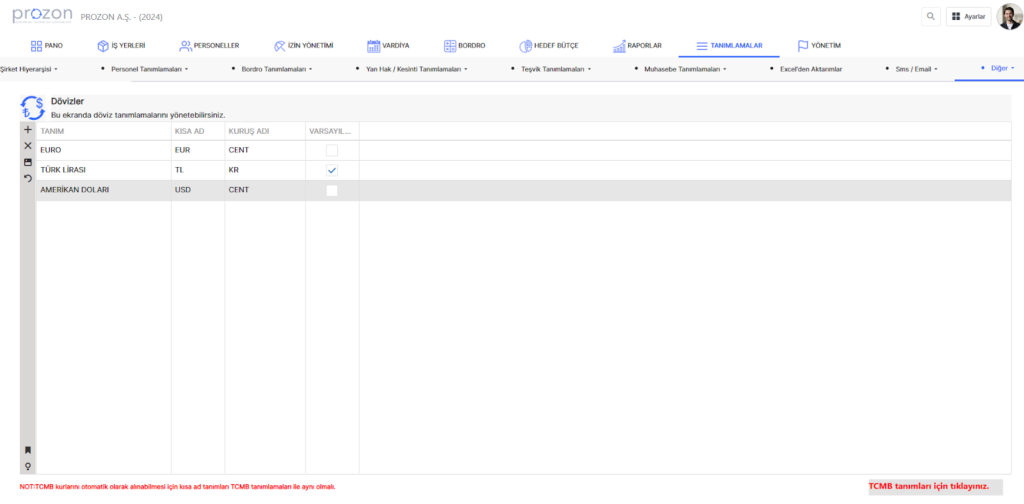Click TCMB tanımları için tıklayınız link
This screenshot has width=1024, height=504.
pyautogui.click(x=928, y=486)
